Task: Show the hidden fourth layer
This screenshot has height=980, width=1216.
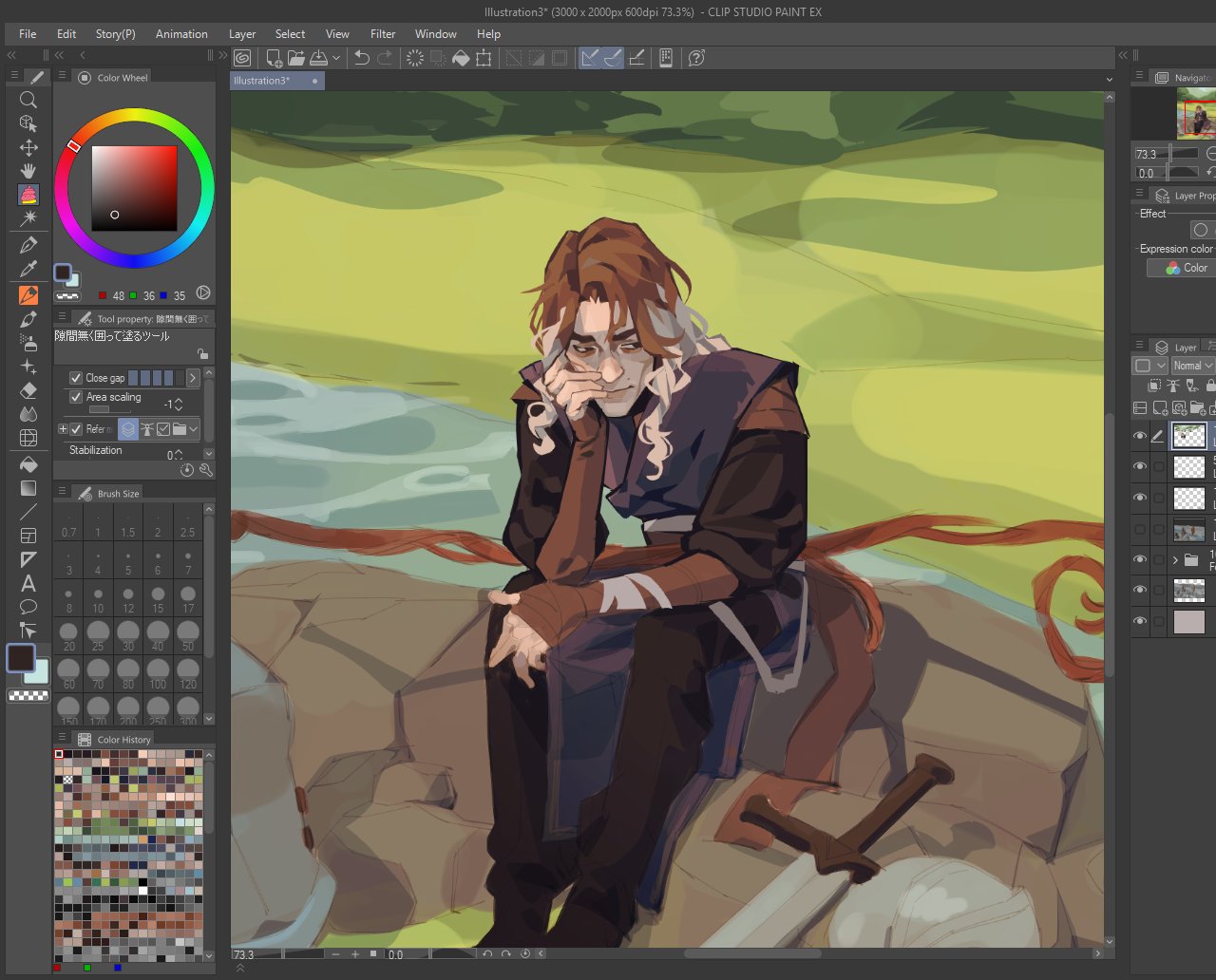Action: [1140, 529]
